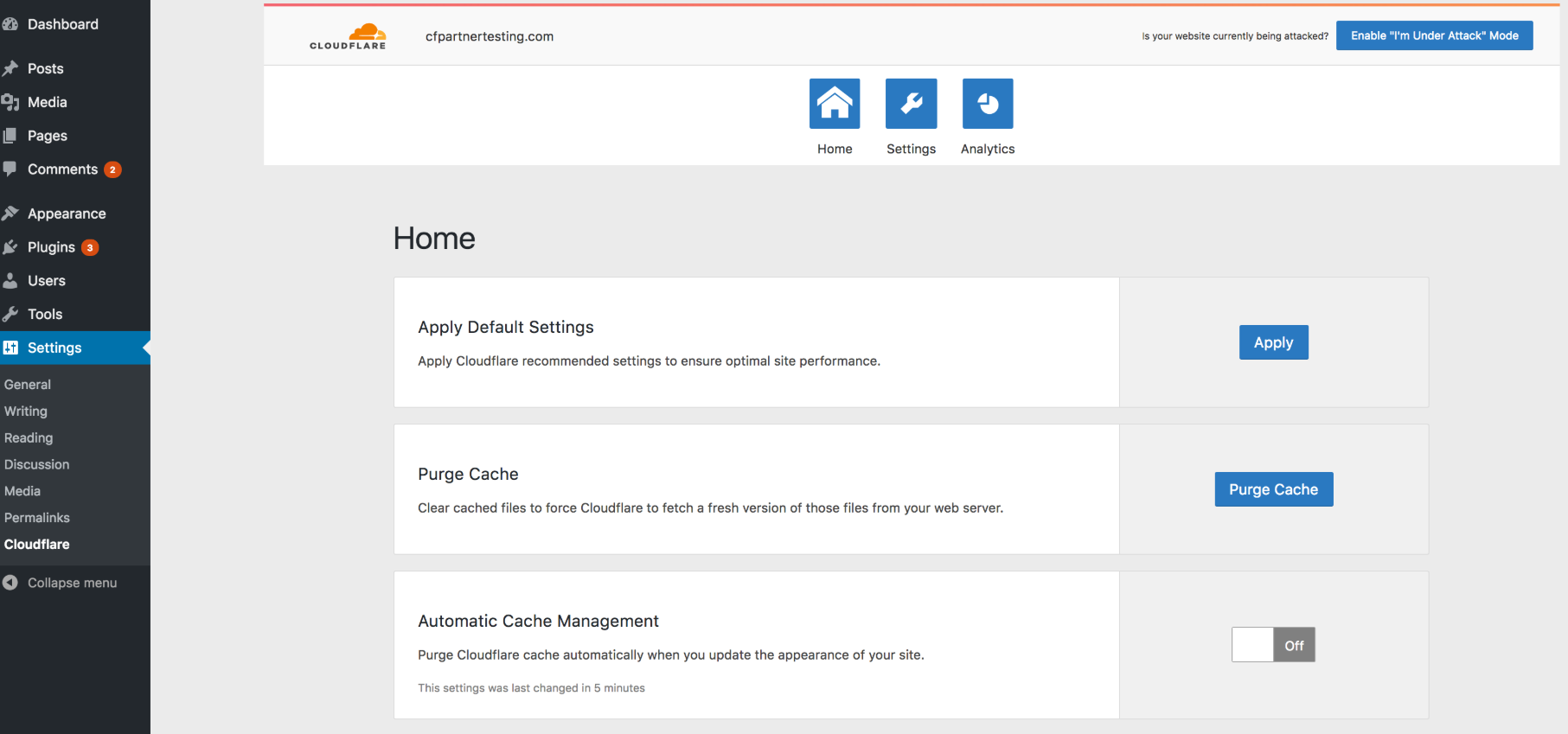Click the Apply default settings button

coord(1273,342)
